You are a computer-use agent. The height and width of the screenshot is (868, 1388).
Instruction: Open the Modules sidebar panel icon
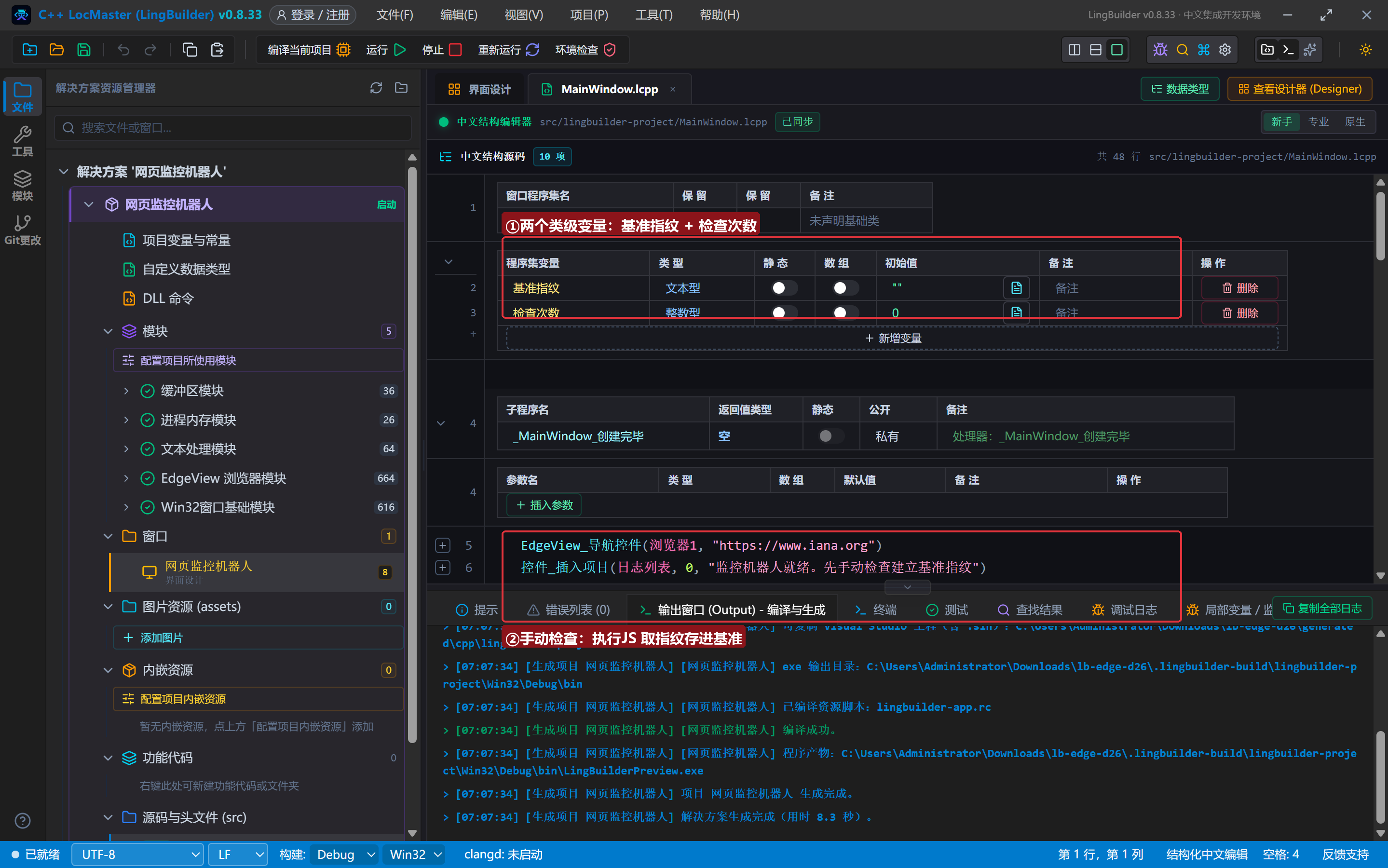pos(22,186)
